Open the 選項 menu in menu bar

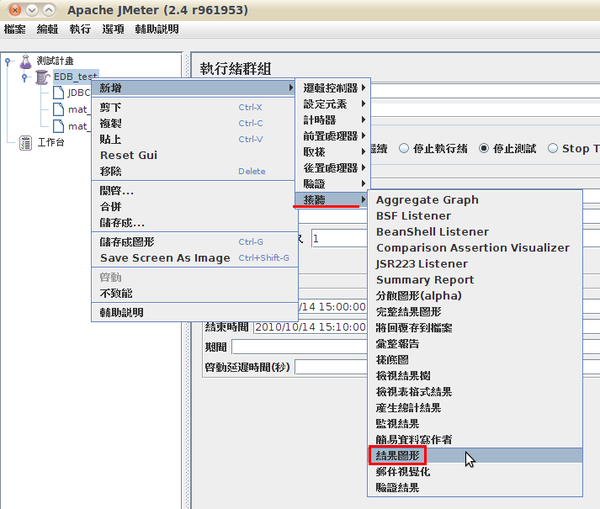click(x=113, y=29)
